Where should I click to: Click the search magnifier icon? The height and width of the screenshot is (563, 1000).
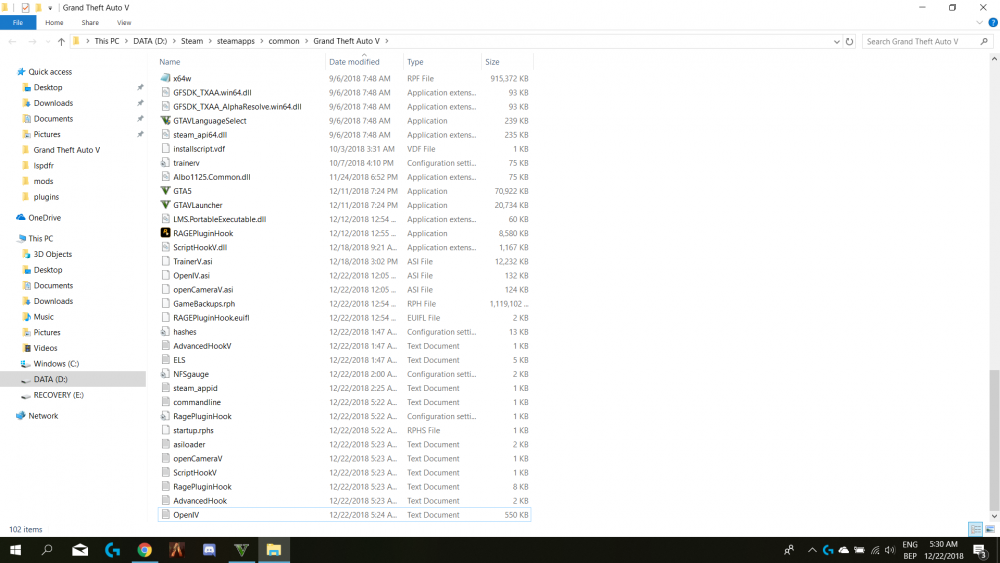[984, 41]
